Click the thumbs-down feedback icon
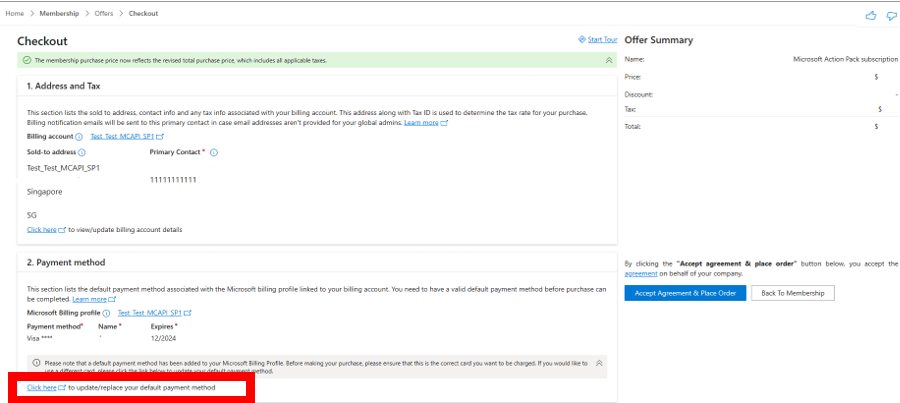Image resolution: width=900 pixels, height=403 pixels. pyautogui.click(x=889, y=15)
